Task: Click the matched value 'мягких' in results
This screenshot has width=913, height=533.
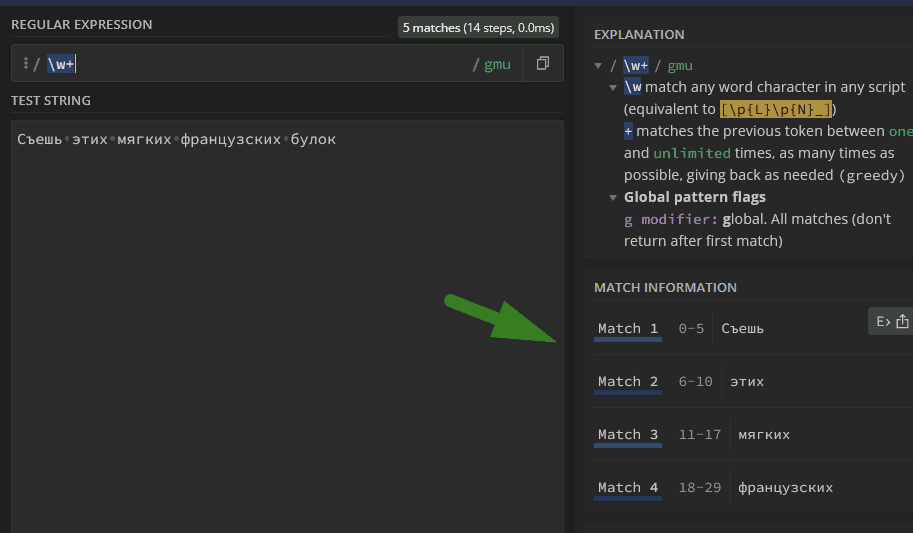Action: [764, 435]
